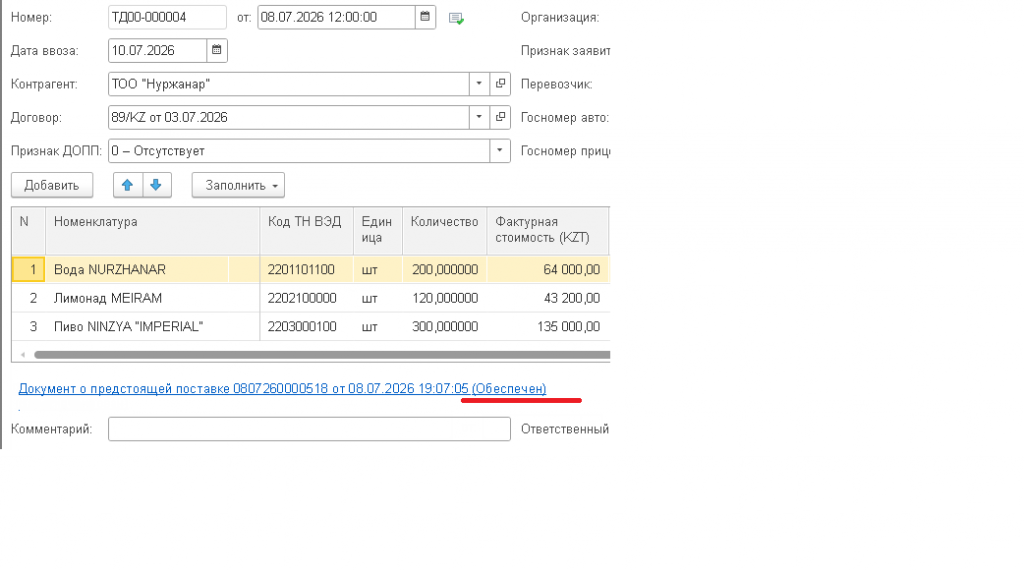
Task: Move selected row up
Action: [127, 186]
